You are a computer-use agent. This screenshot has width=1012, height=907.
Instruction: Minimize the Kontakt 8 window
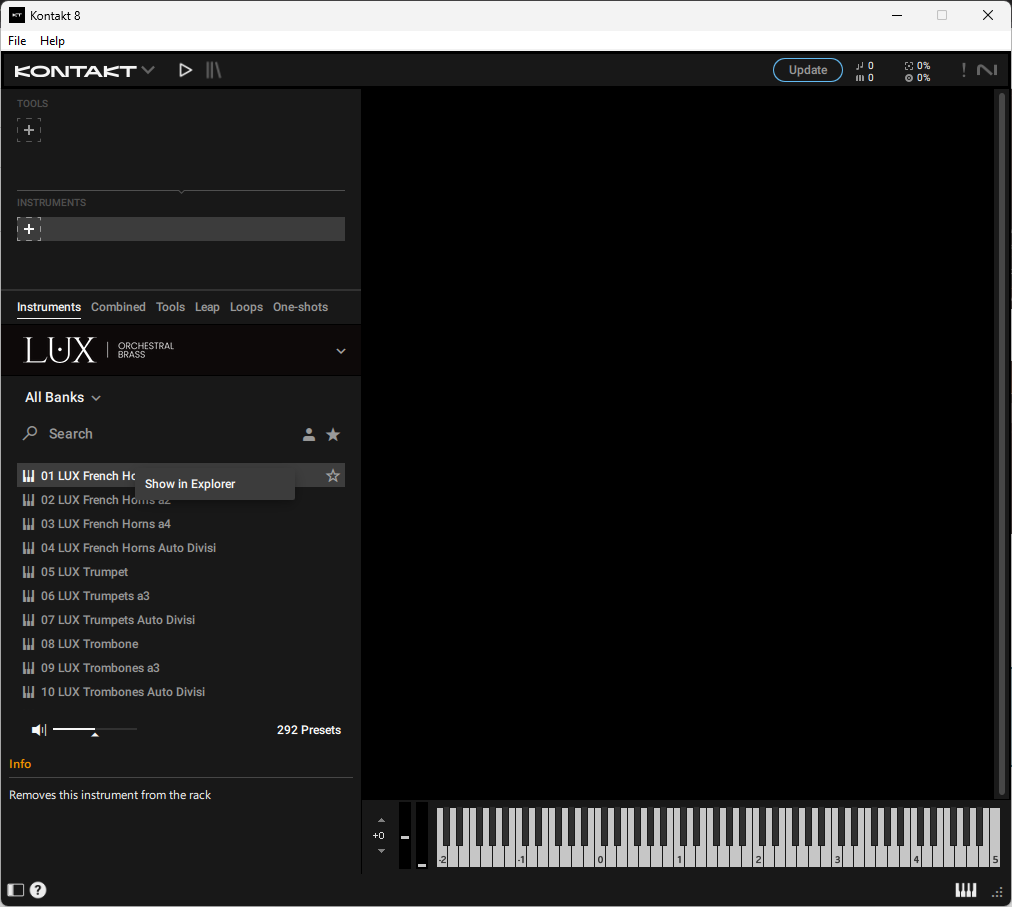click(897, 15)
